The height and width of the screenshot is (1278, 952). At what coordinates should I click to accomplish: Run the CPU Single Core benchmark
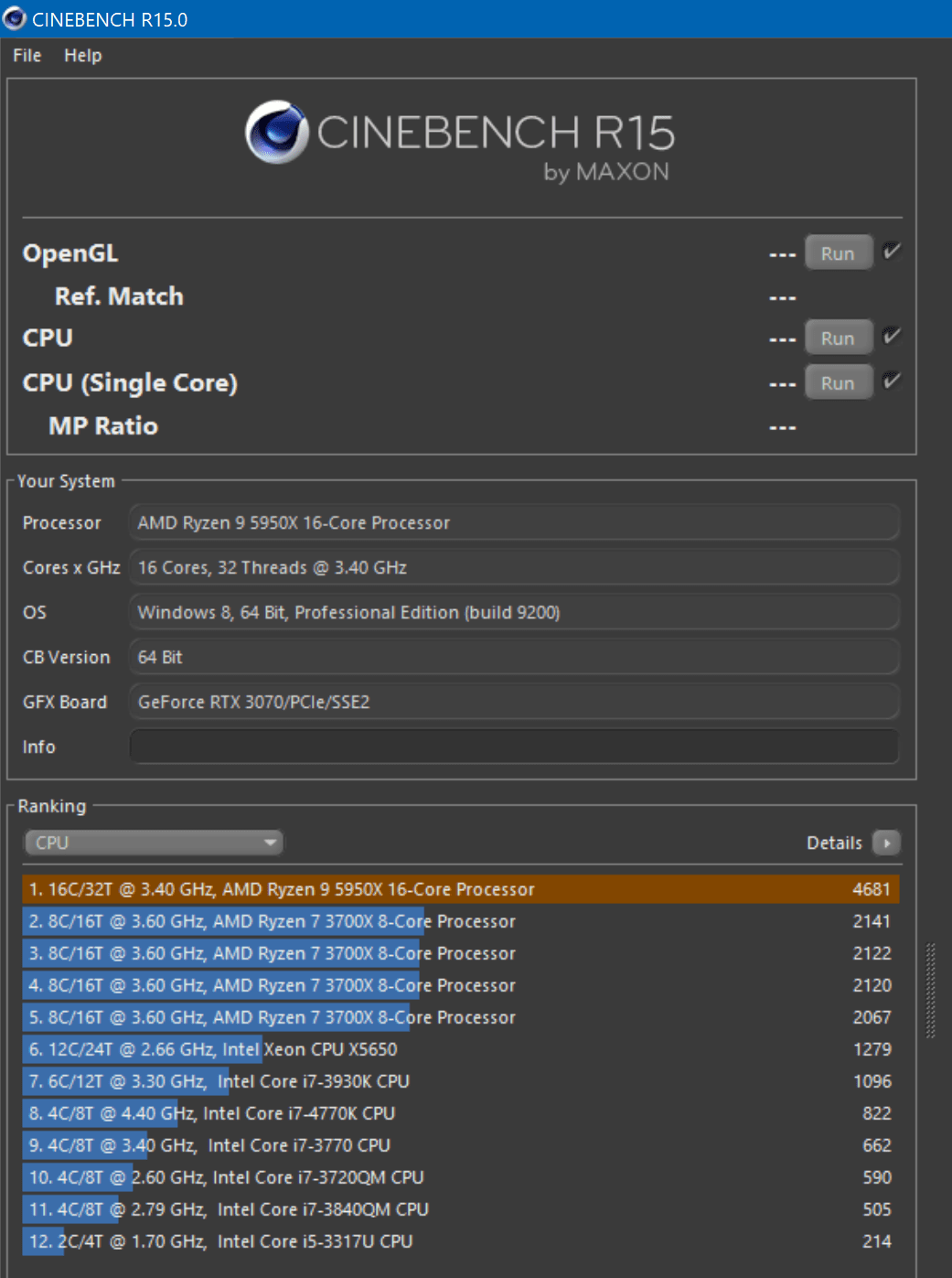[838, 383]
